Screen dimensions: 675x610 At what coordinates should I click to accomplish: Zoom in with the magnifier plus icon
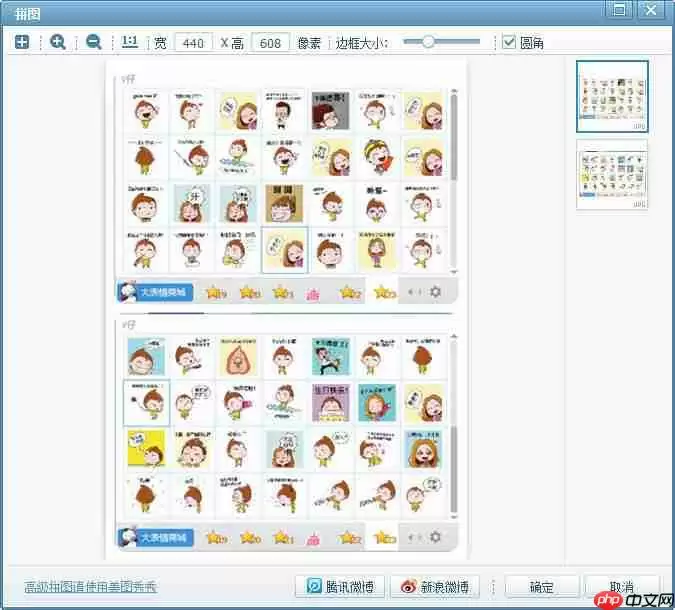(58, 42)
